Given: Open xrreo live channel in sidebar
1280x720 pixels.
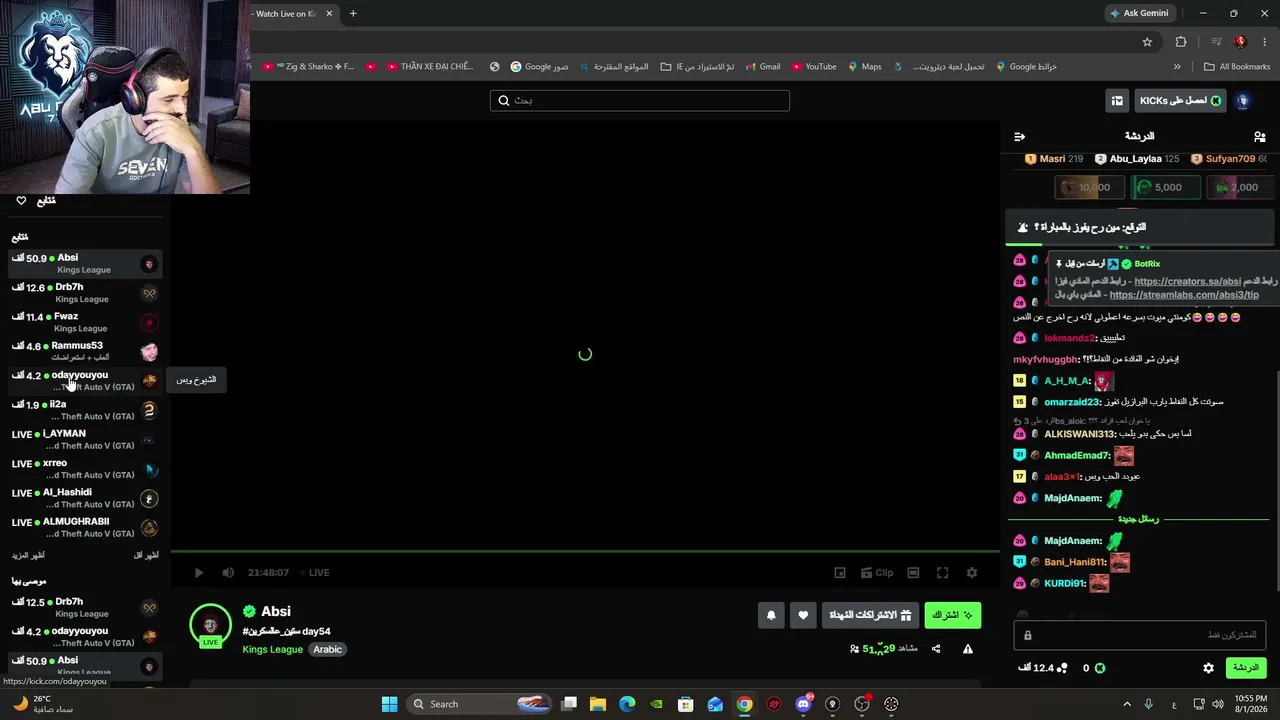Looking at the screenshot, I should pos(85,469).
